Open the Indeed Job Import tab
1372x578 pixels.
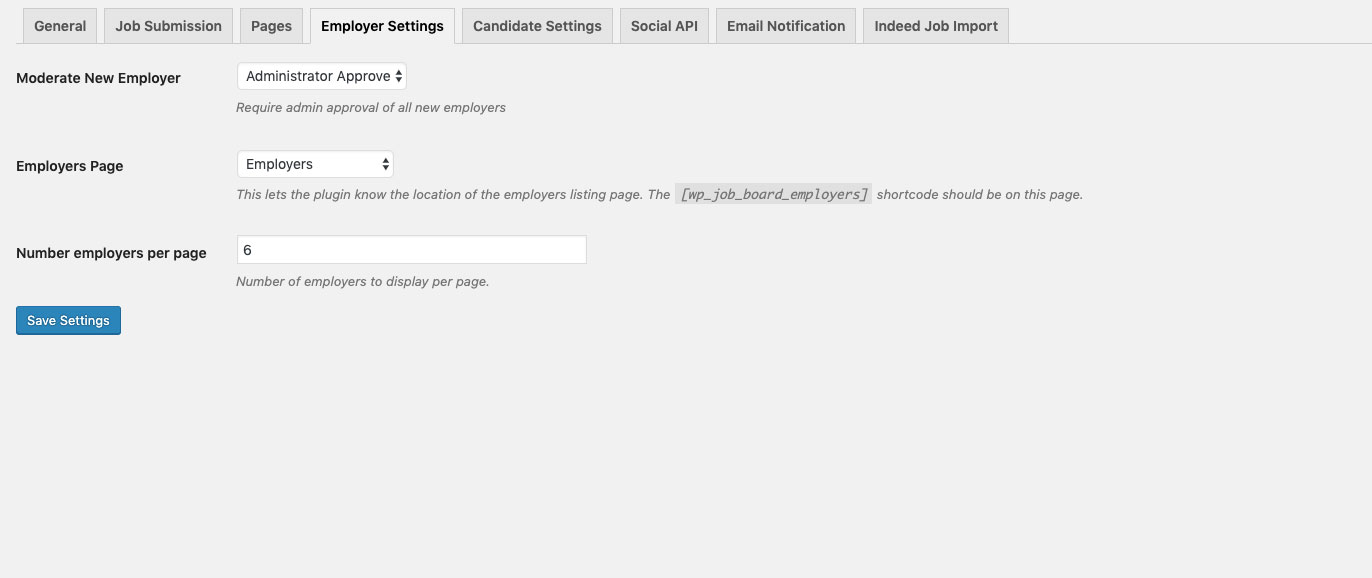[x=935, y=26]
